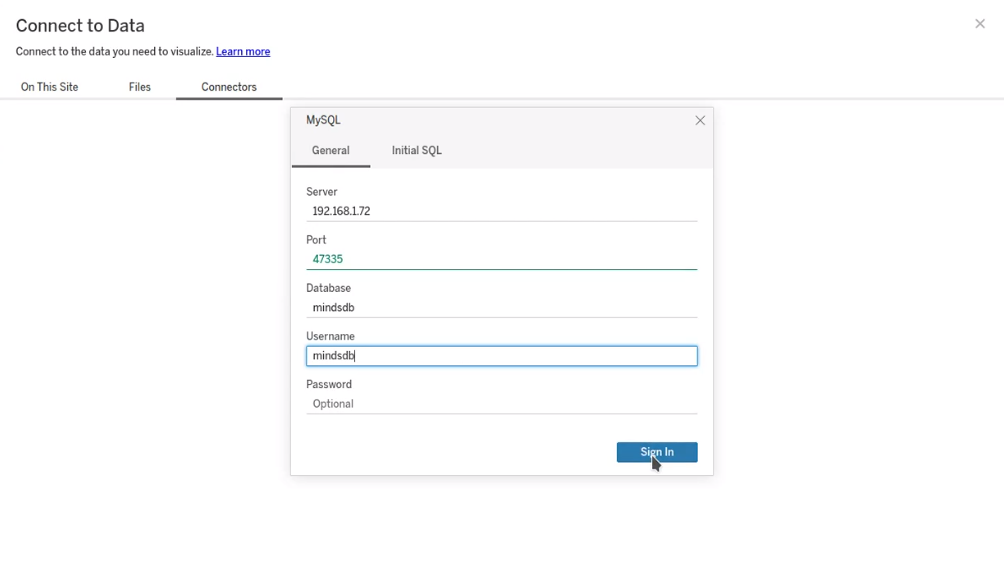
Task: Select the Connectors tab
Action: [229, 87]
